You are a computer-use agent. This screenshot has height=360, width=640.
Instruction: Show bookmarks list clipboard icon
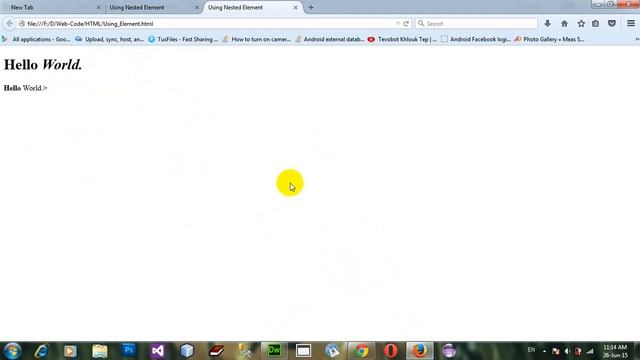pos(596,24)
